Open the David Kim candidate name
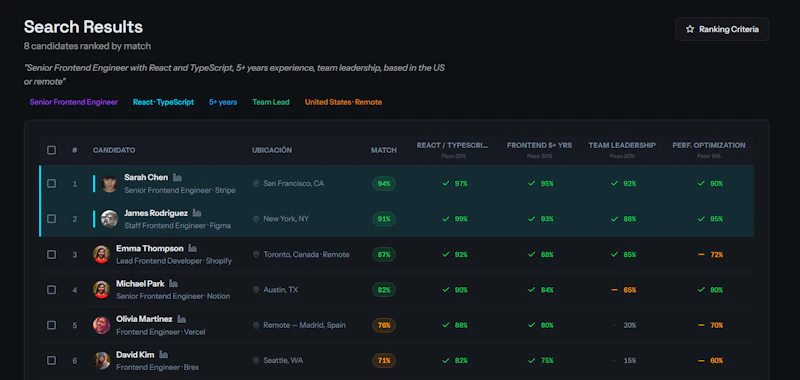800x380 pixels. tap(135, 354)
